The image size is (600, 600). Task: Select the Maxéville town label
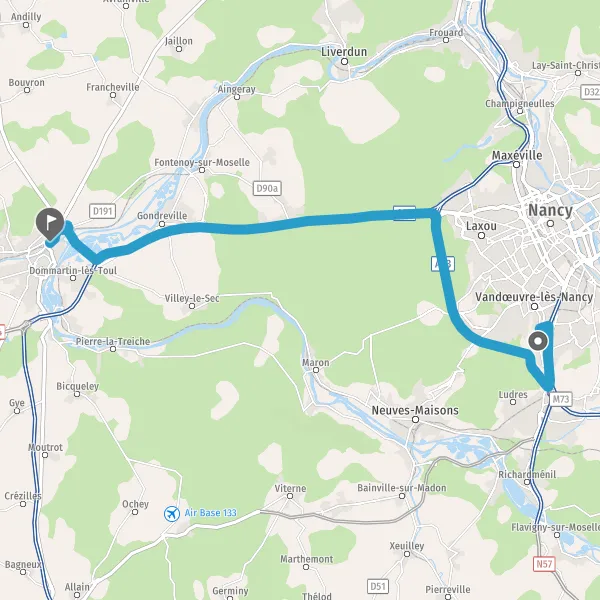point(517,155)
